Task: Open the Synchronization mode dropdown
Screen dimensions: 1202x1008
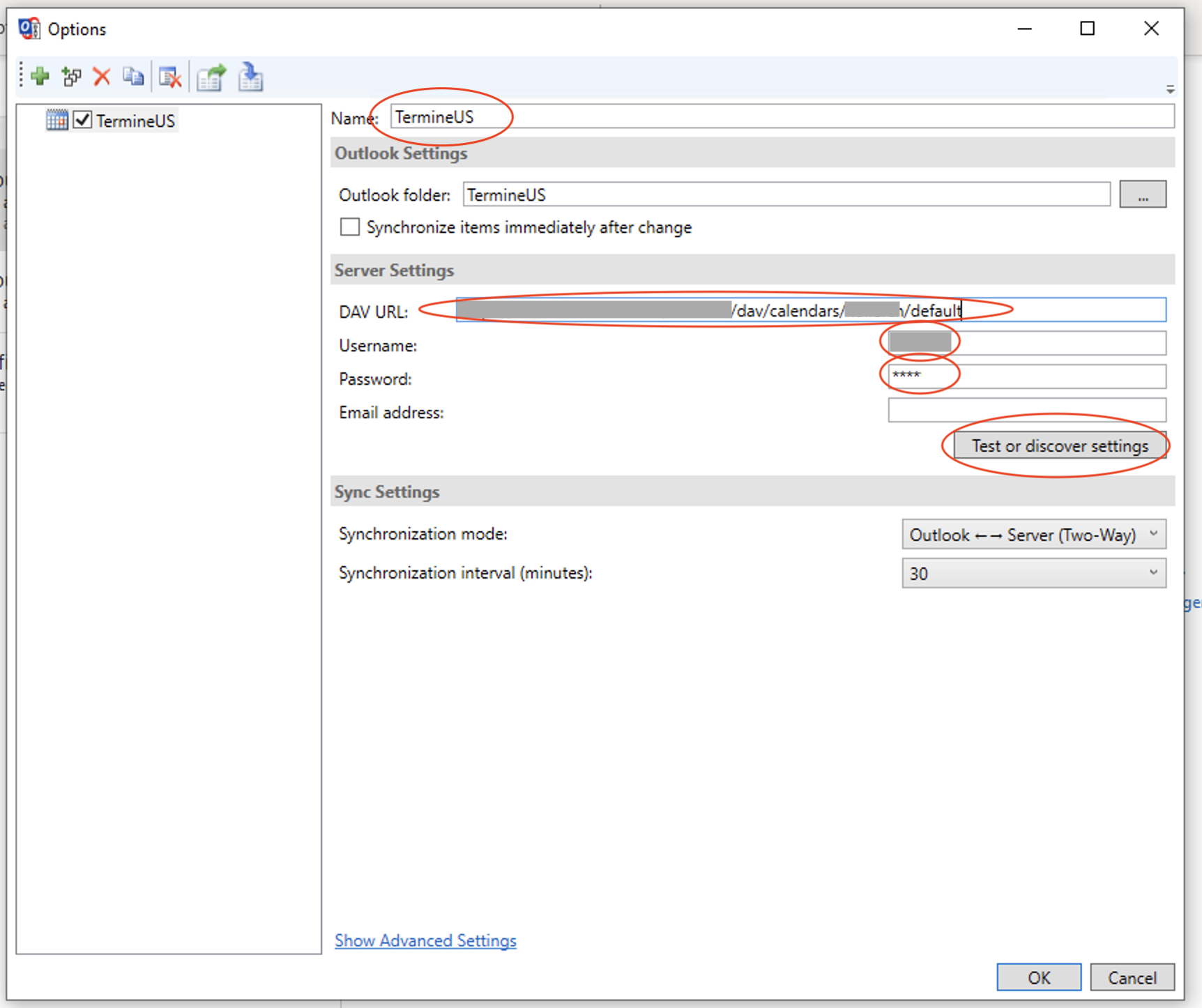Action: [x=1033, y=535]
